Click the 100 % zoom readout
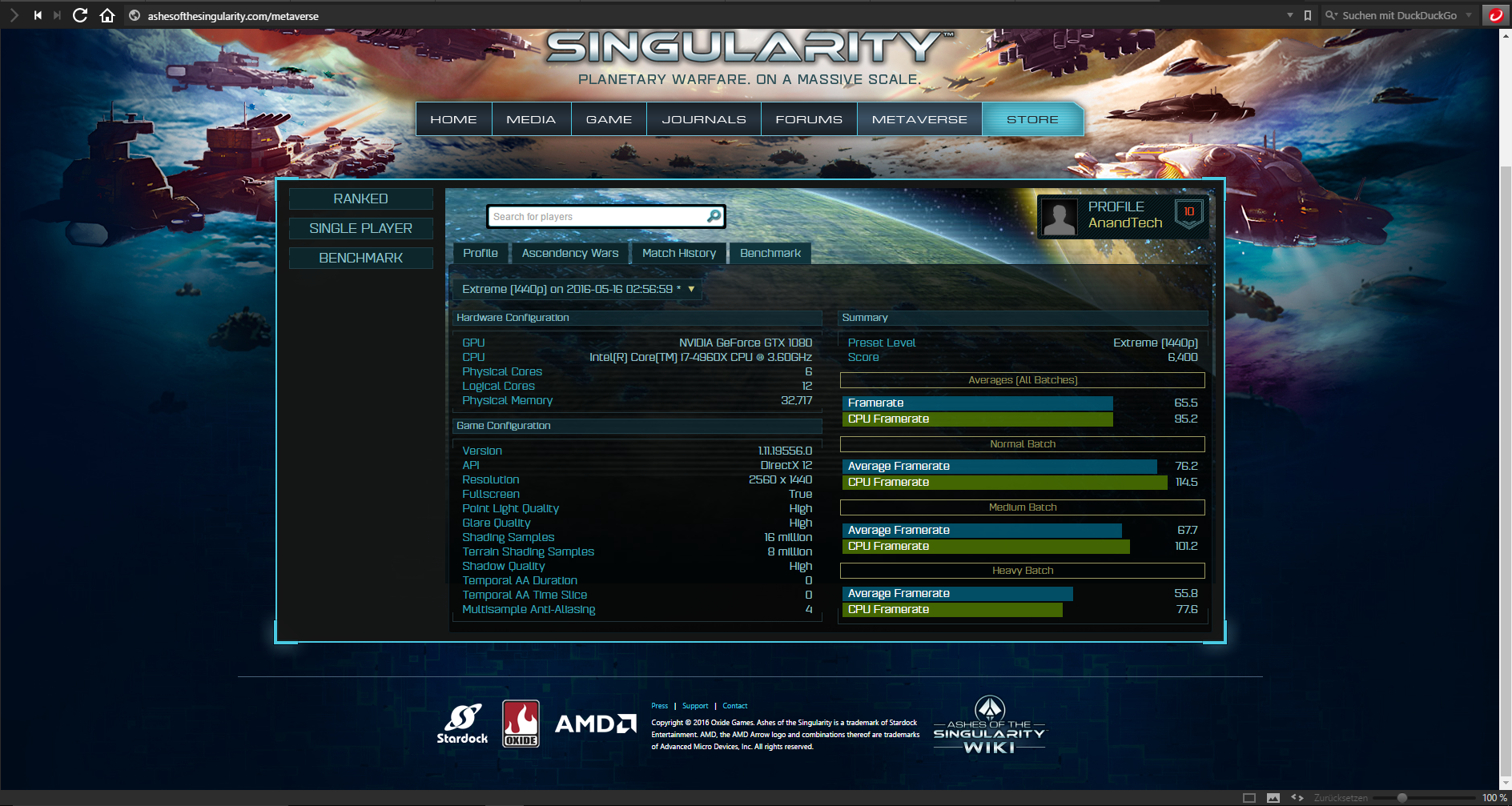1512x806 pixels. point(1494,798)
